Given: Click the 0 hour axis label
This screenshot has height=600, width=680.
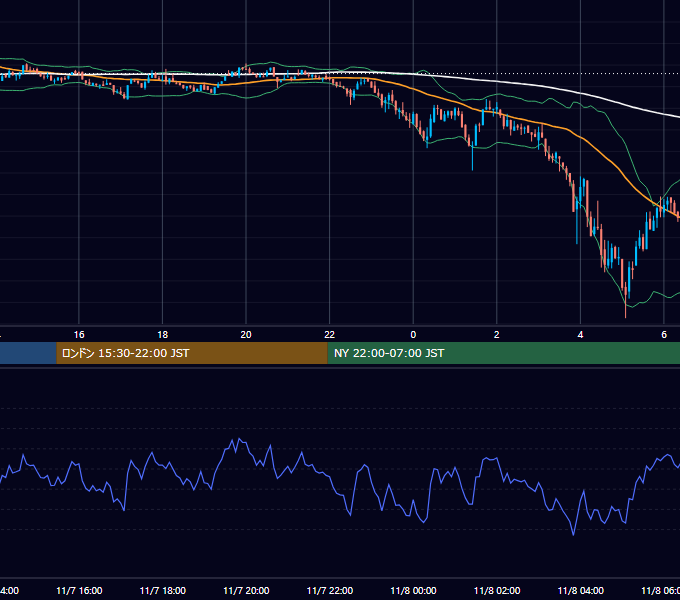Looking at the screenshot, I should tap(413, 335).
